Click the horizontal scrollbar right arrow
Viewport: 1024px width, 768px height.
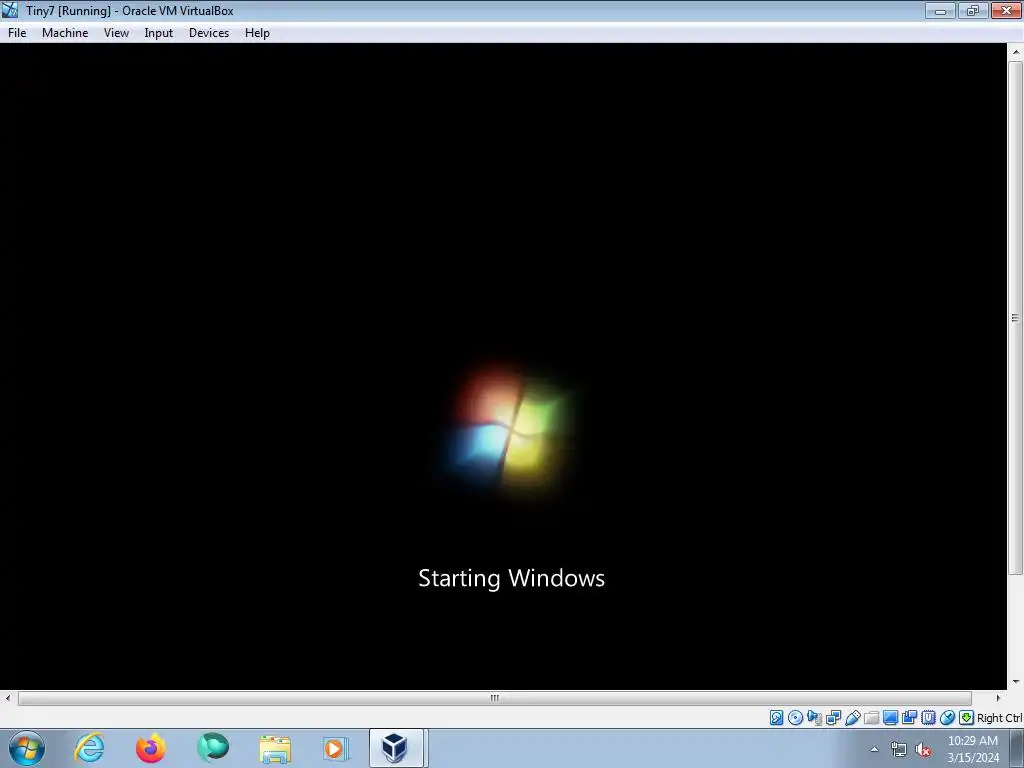[x=998, y=698]
